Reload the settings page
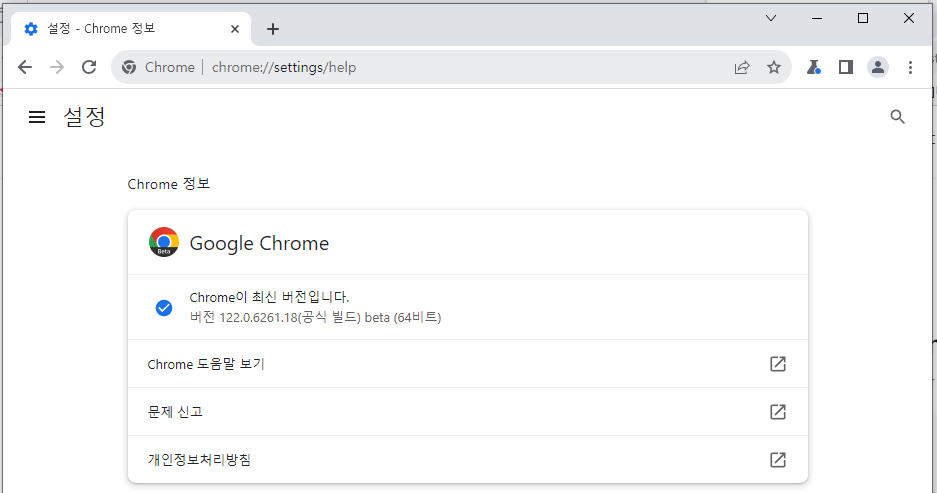This screenshot has width=937, height=493. [89, 67]
